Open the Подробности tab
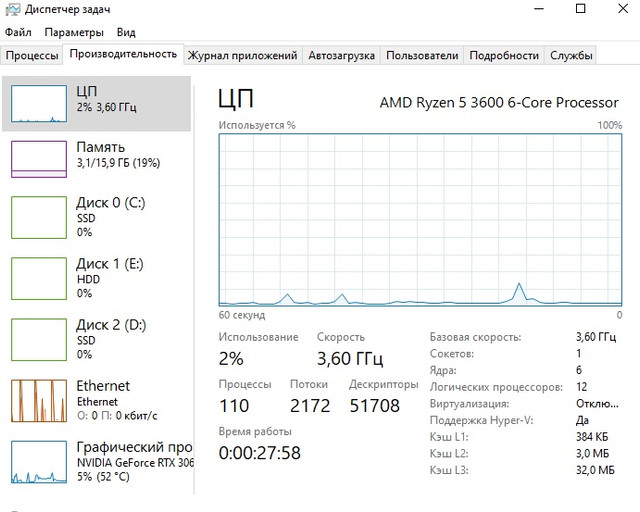This screenshot has height=512, width=640. coord(504,56)
